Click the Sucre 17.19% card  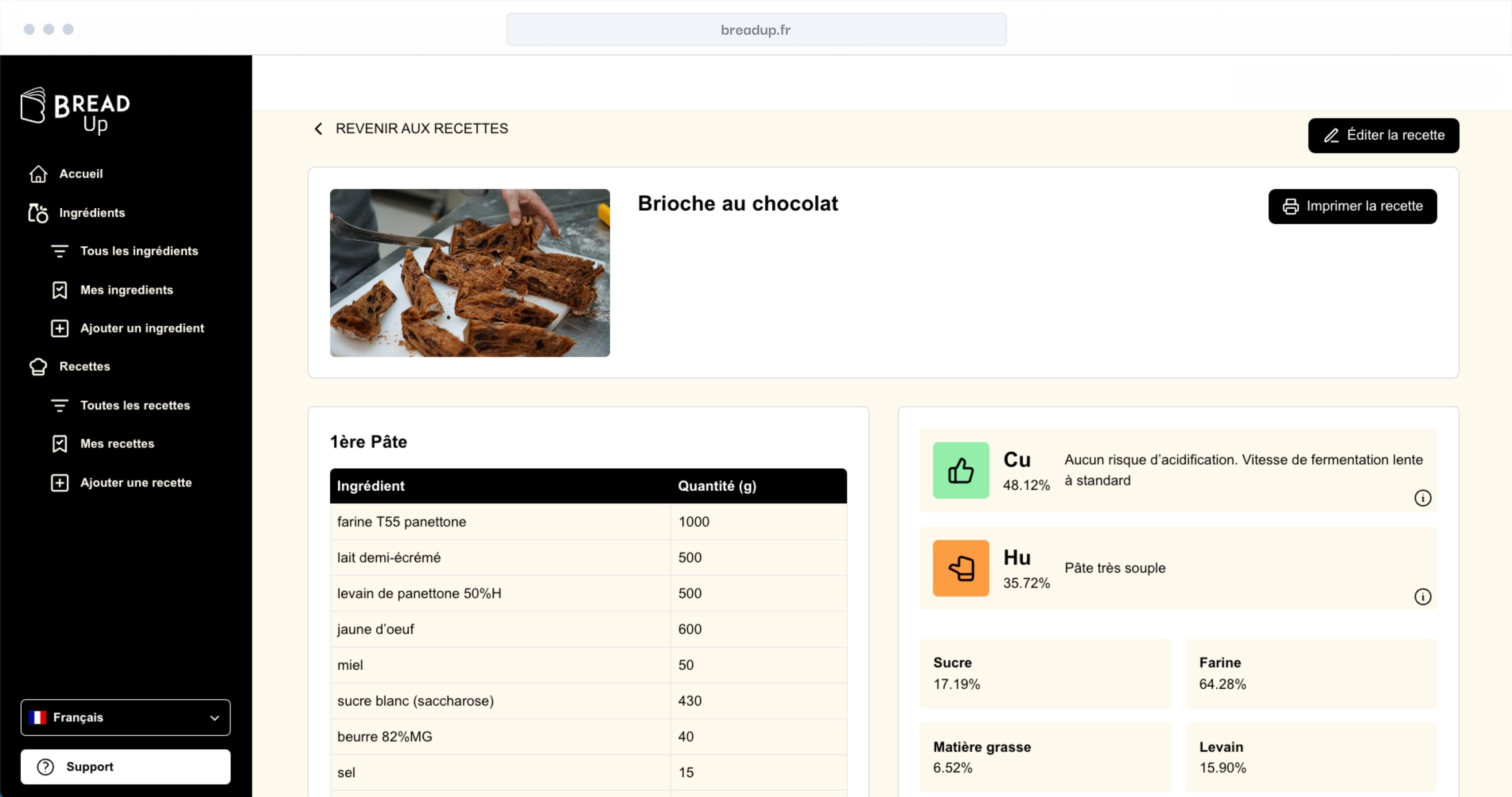pos(1045,673)
